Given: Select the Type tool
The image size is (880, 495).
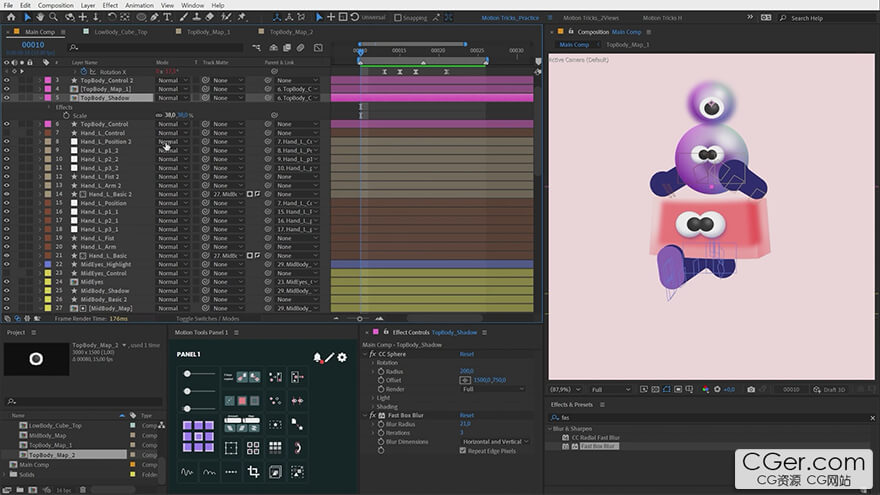Looking at the screenshot, I should [167, 17].
